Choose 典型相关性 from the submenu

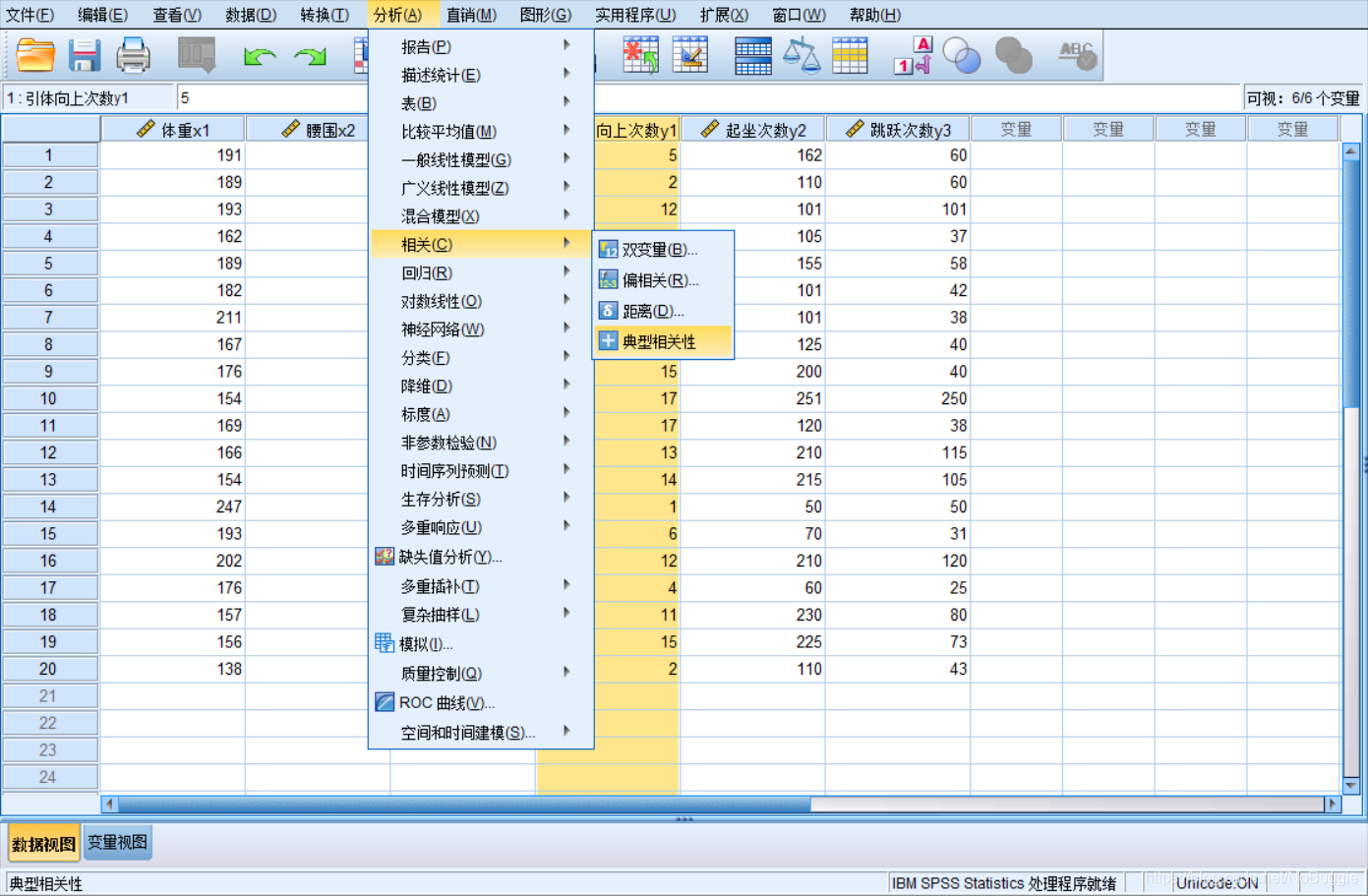(664, 341)
